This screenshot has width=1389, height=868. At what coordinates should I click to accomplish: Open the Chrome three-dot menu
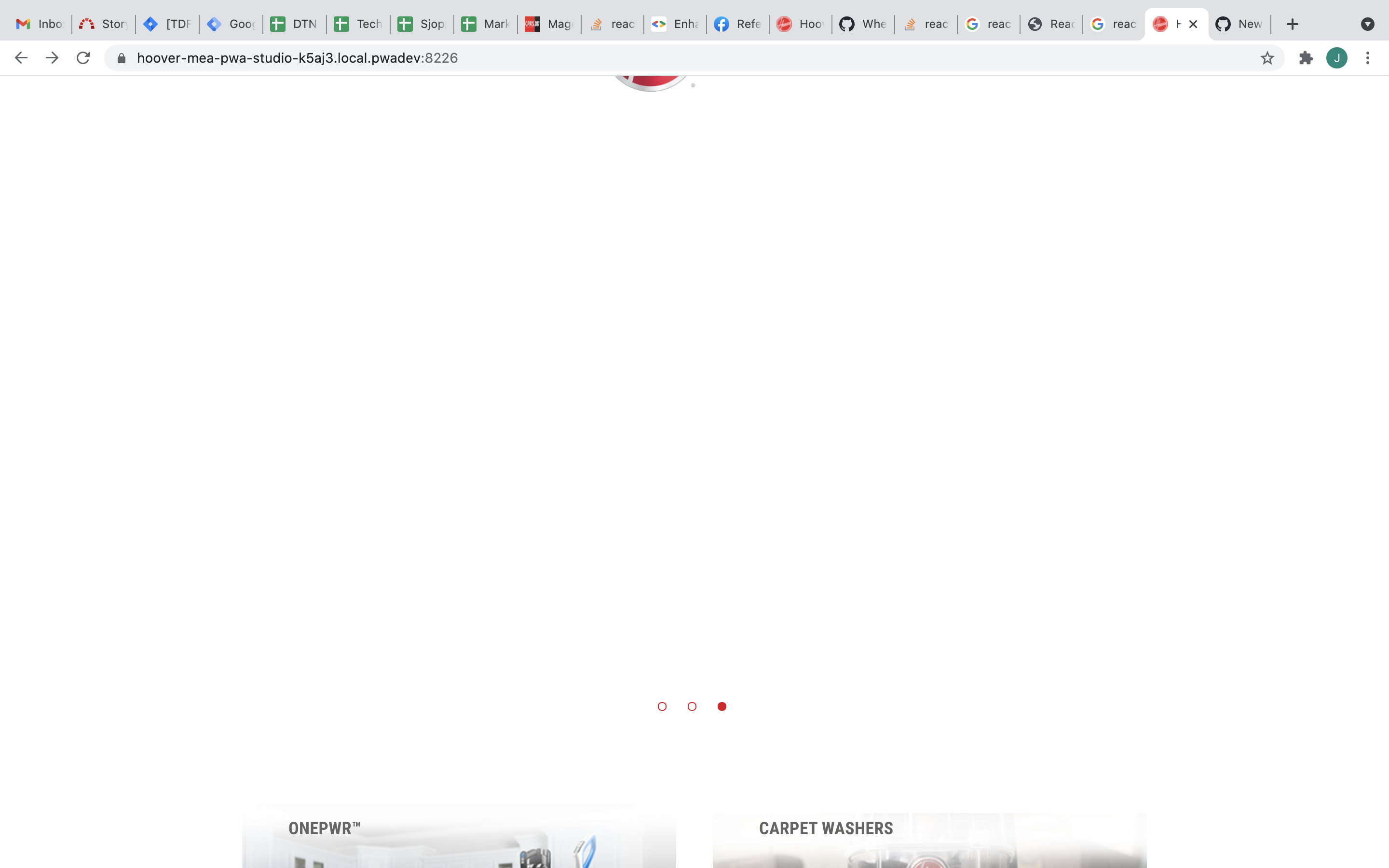pos(1368,57)
